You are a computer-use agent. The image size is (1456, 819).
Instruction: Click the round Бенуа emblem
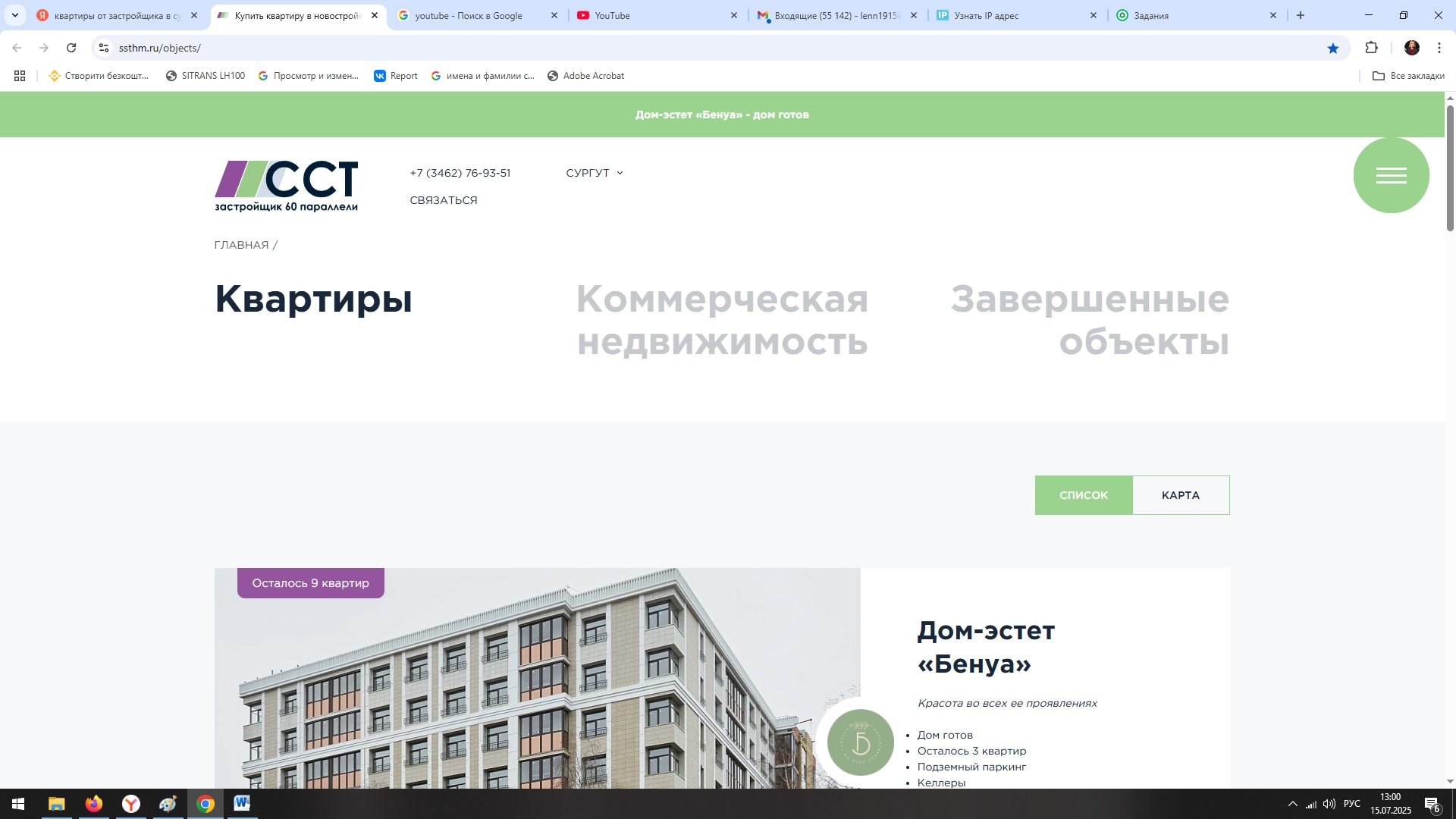tap(860, 742)
